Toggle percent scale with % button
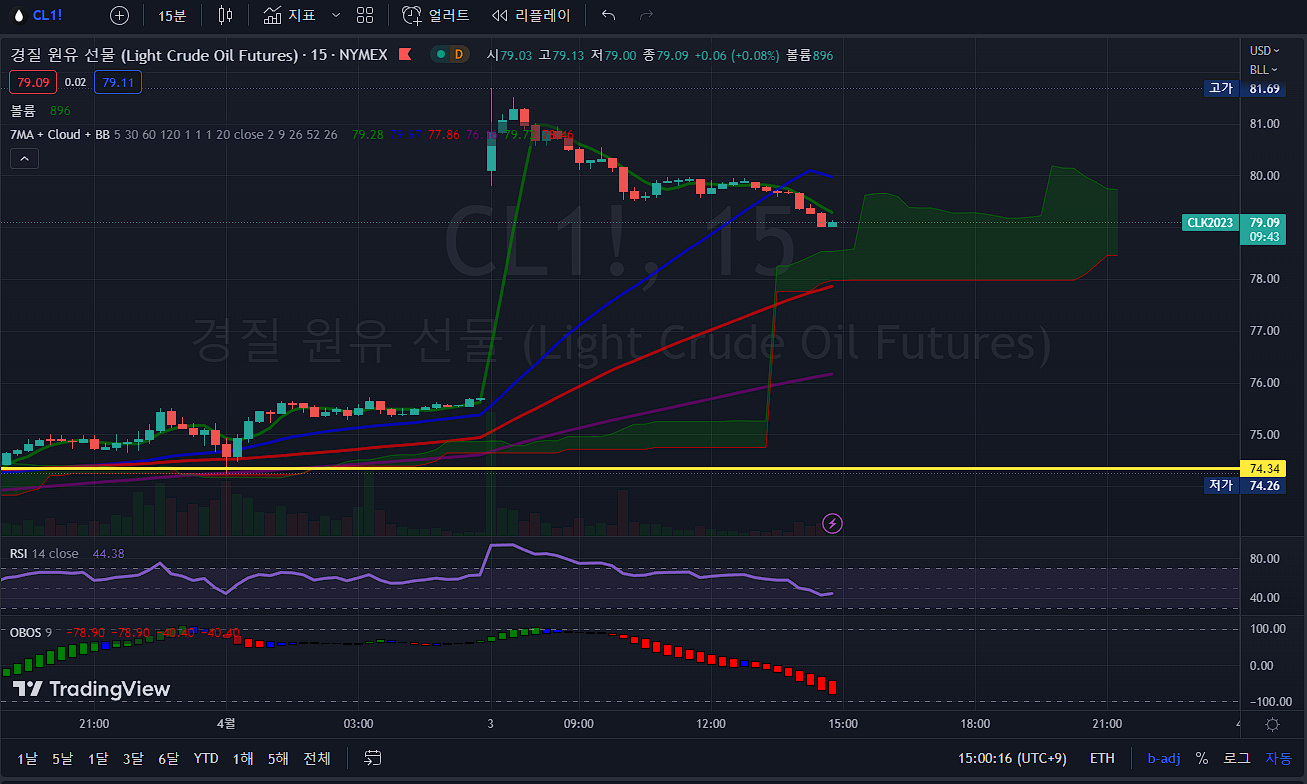Viewport: 1307px width, 784px height. (1201, 758)
